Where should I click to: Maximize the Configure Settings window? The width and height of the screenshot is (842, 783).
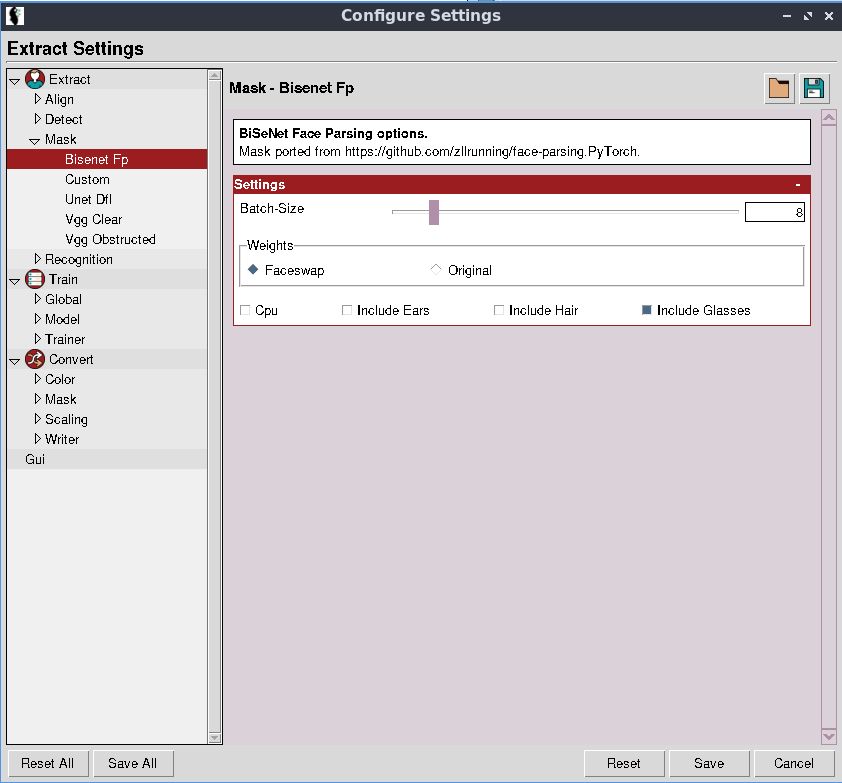pos(808,16)
